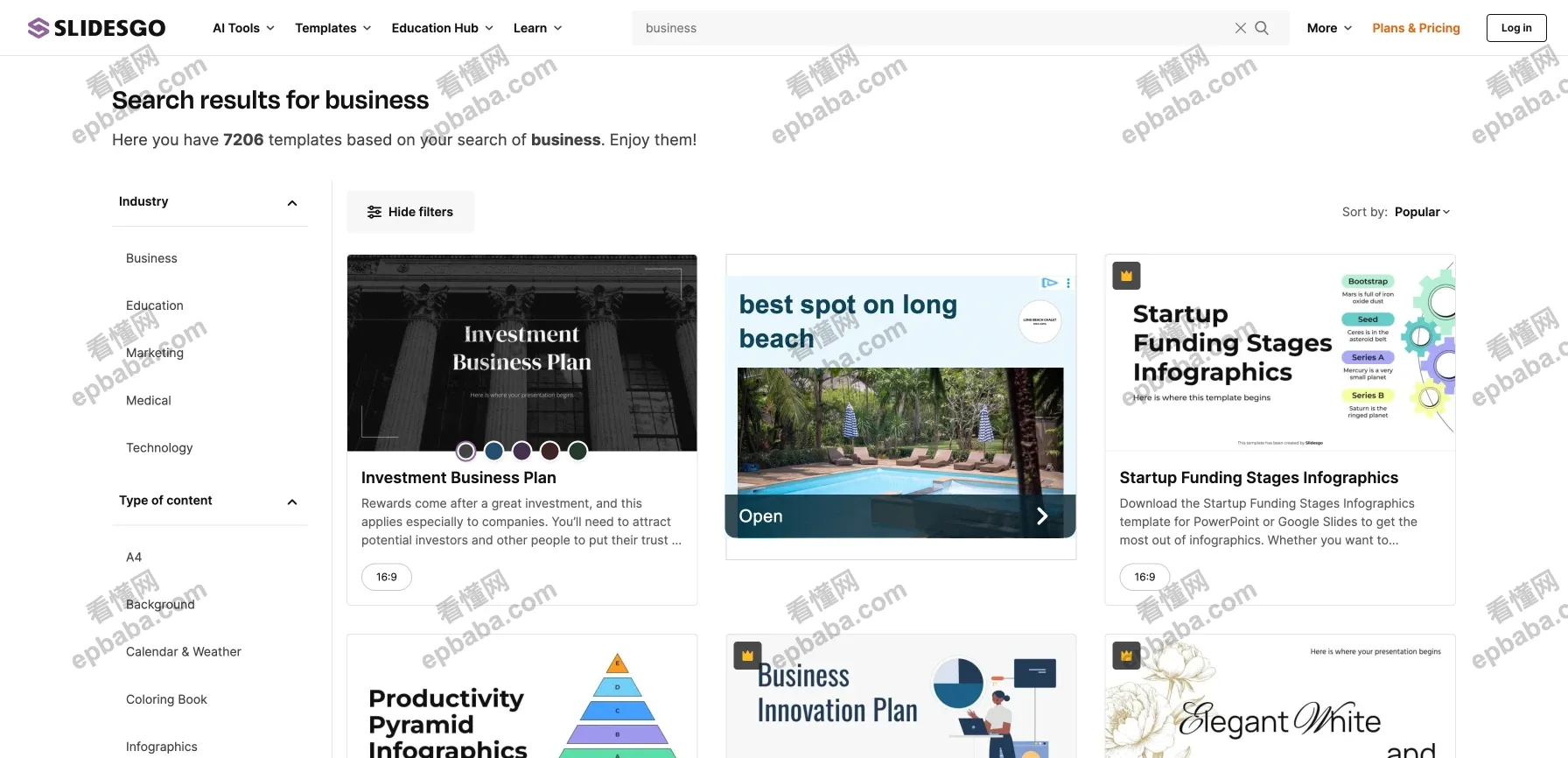1568x758 pixels.
Task: Collapse the Industry filter section
Action: 292,203
